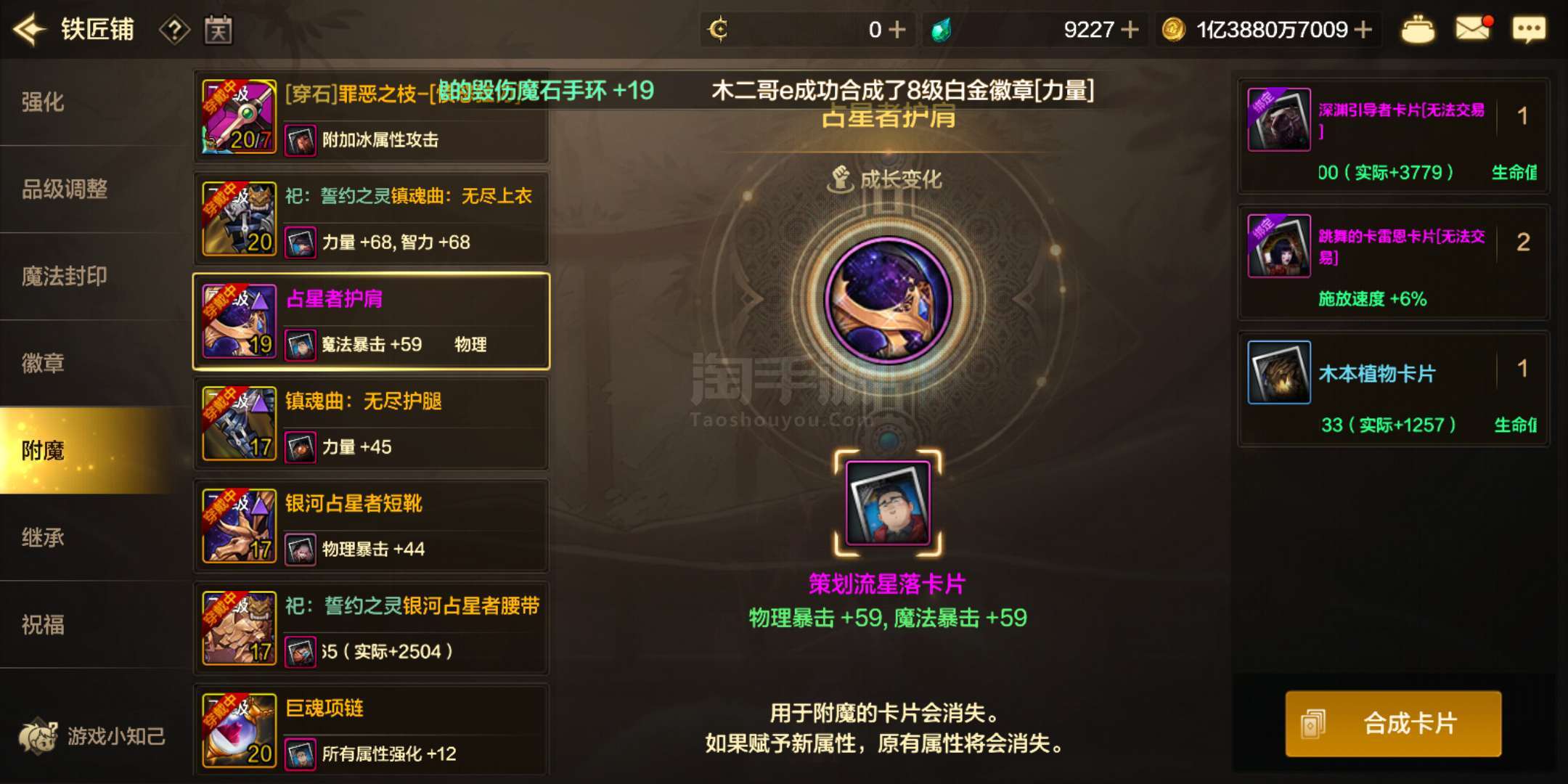Click the 占星者护肩 item icon in circle

point(888,300)
